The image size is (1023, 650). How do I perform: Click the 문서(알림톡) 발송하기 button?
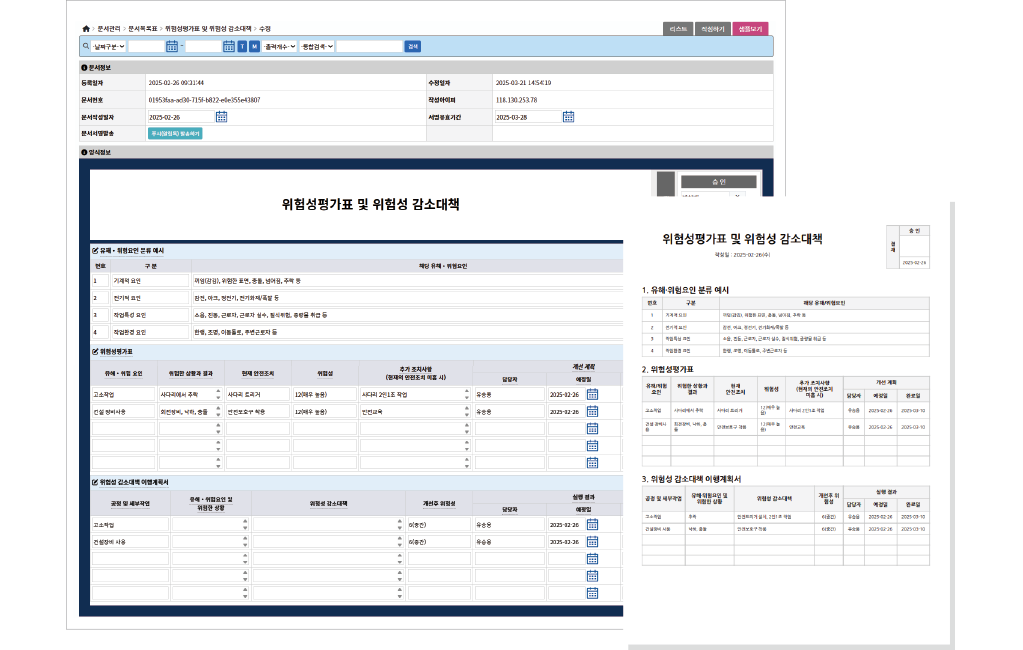click(175, 133)
